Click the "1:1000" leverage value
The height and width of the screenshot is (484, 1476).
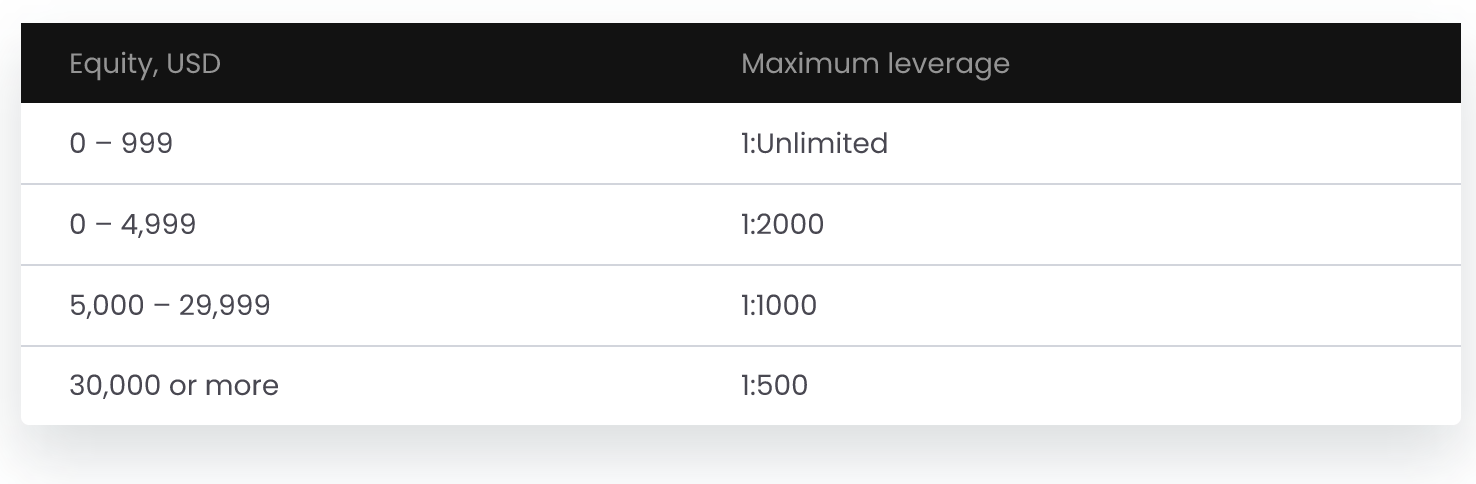pos(779,305)
